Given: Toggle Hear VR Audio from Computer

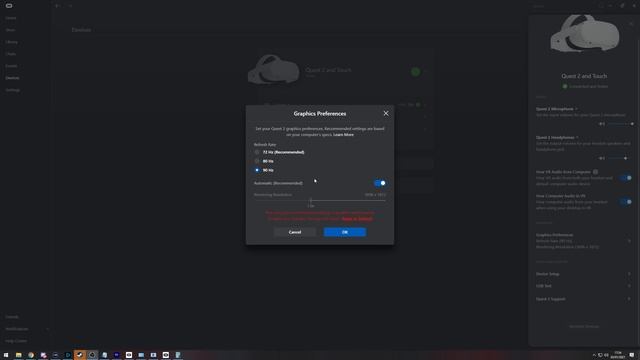Looking at the screenshot, I should pyautogui.click(x=626, y=178).
